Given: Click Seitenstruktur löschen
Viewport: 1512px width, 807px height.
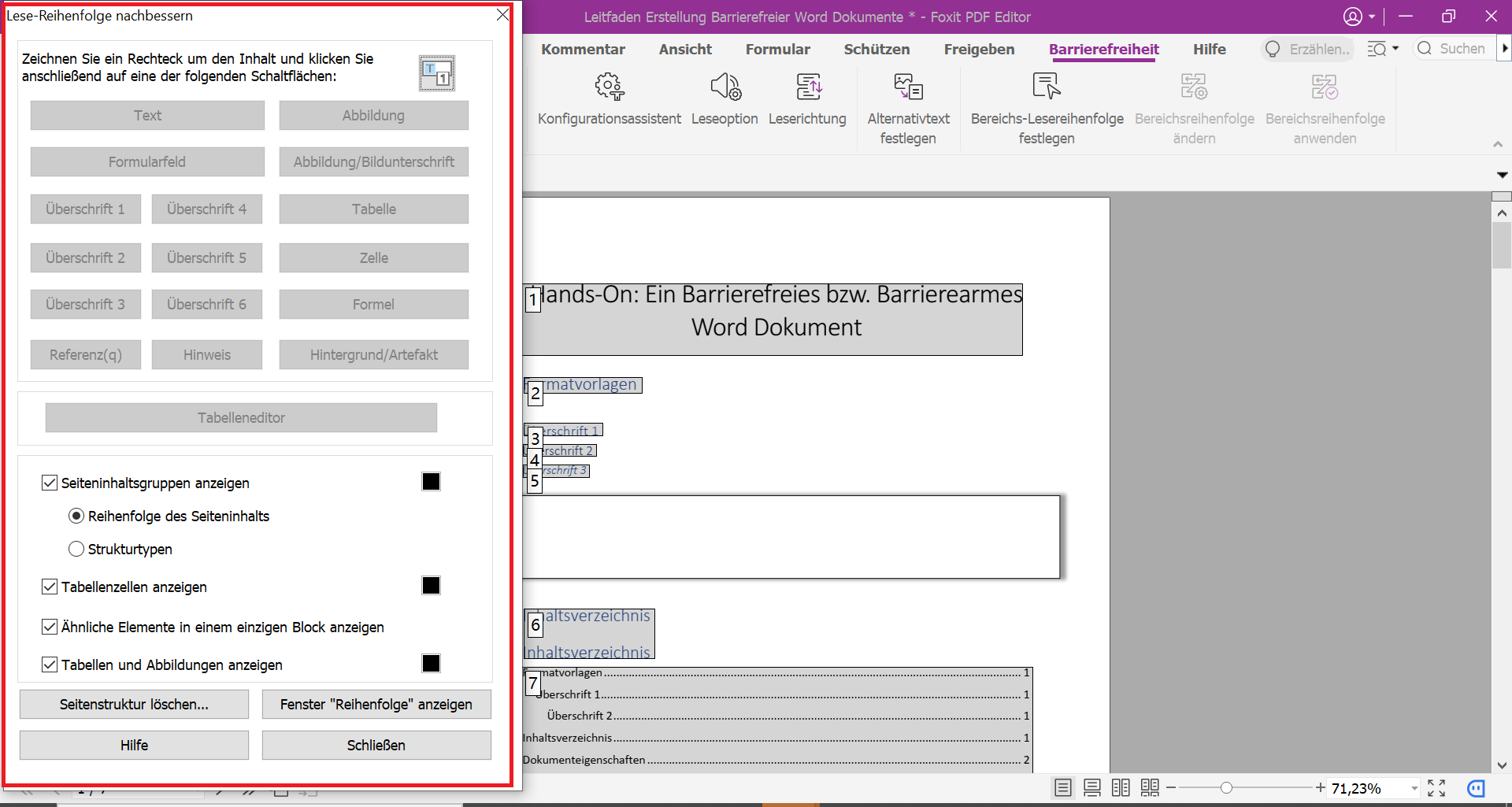Looking at the screenshot, I should pyautogui.click(x=134, y=704).
